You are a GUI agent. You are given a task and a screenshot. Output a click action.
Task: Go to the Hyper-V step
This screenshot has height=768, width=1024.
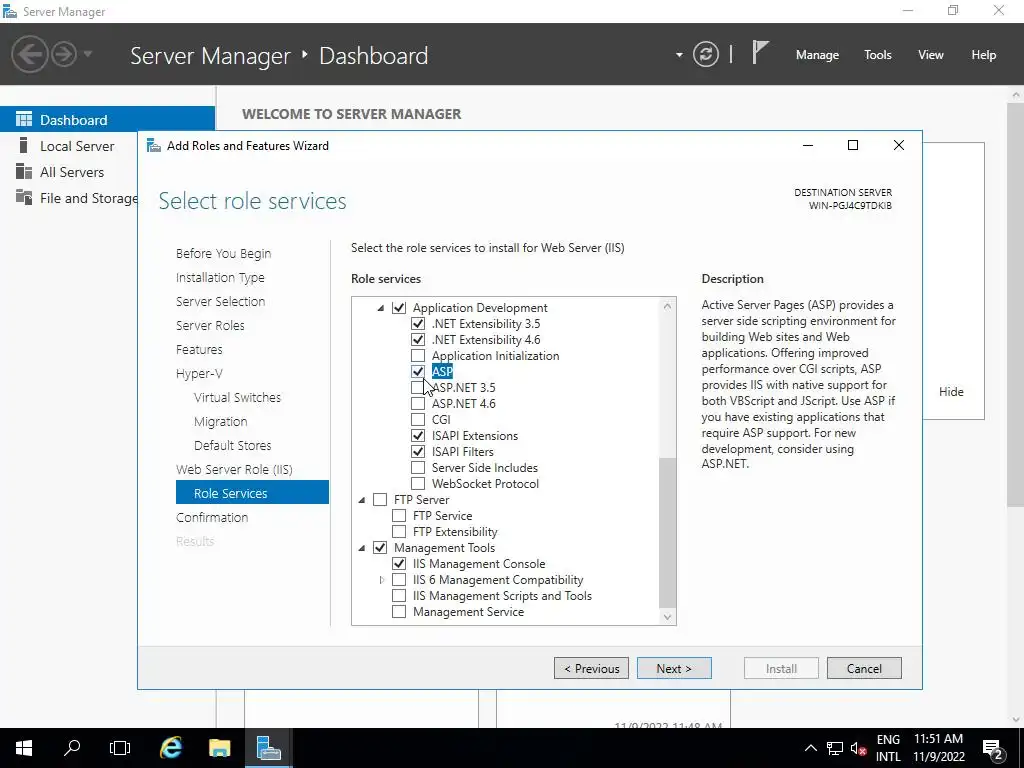(x=199, y=374)
